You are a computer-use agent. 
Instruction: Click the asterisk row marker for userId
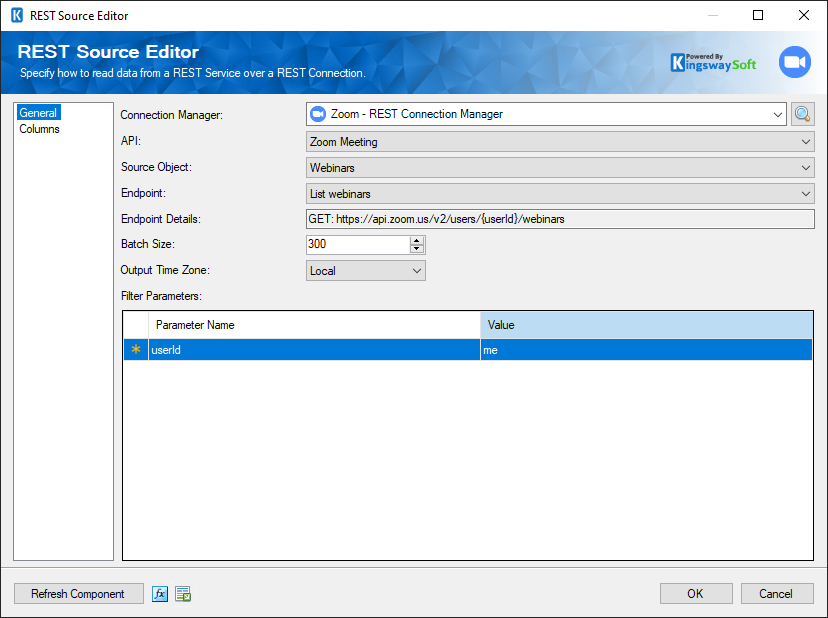click(136, 350)
